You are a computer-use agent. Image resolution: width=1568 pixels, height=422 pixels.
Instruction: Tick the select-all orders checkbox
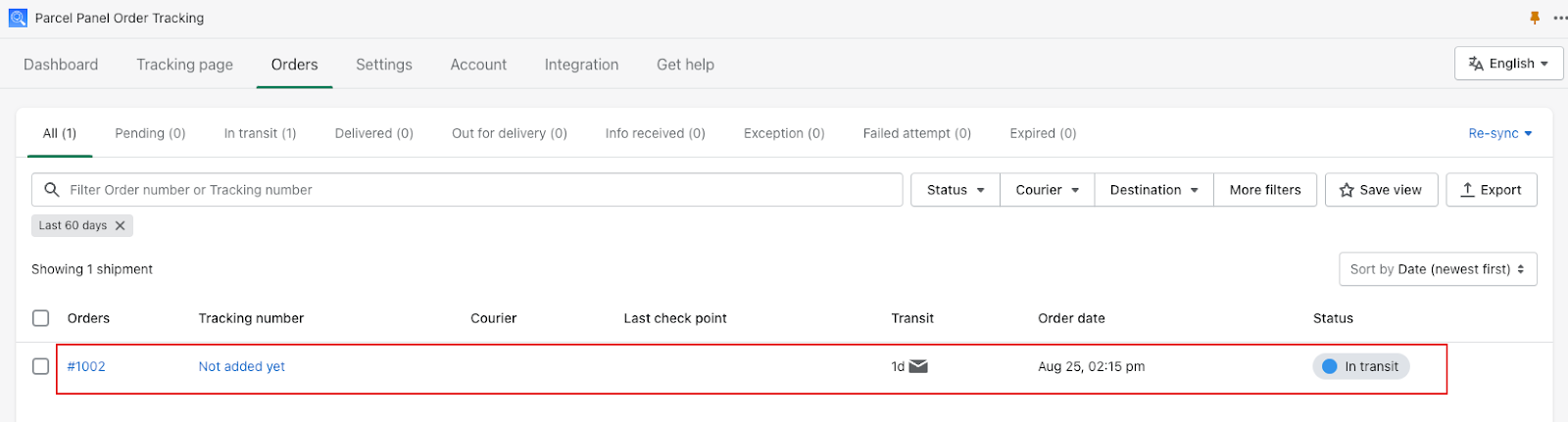click(x=40, y=318)
